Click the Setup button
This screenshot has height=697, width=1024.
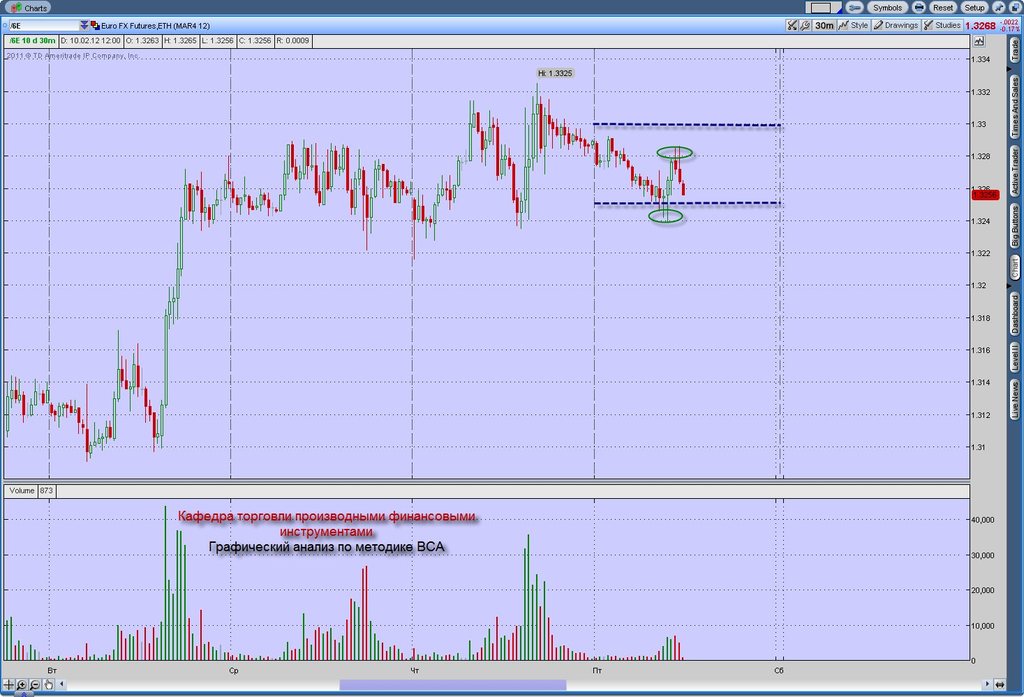974,8
